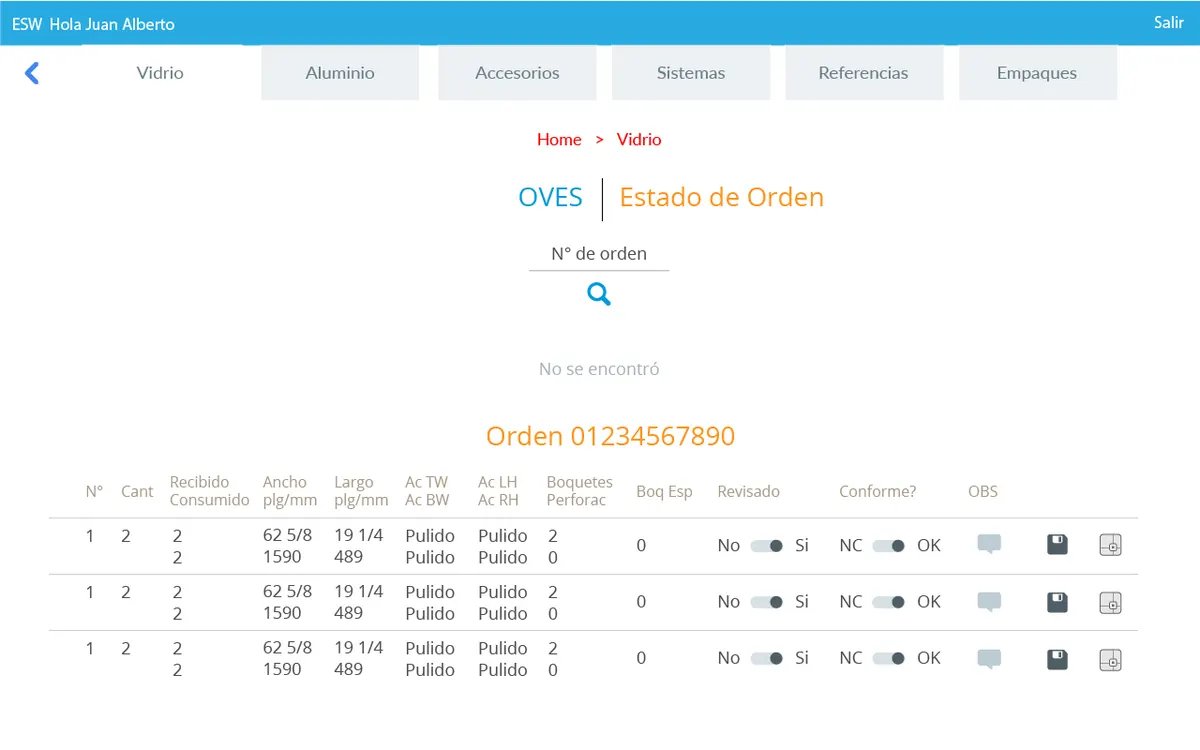Toggle the Revisado No/Si switch in the second row
The height and width of the screenshot is (750, 1200).
point(767,602)
